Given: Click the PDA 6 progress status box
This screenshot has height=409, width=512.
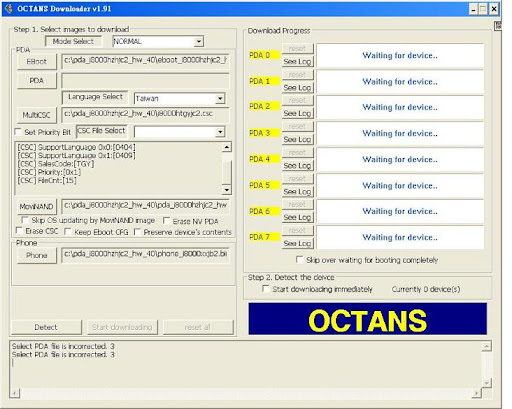Looking at the screenshot, I should (x=400, y=211).
